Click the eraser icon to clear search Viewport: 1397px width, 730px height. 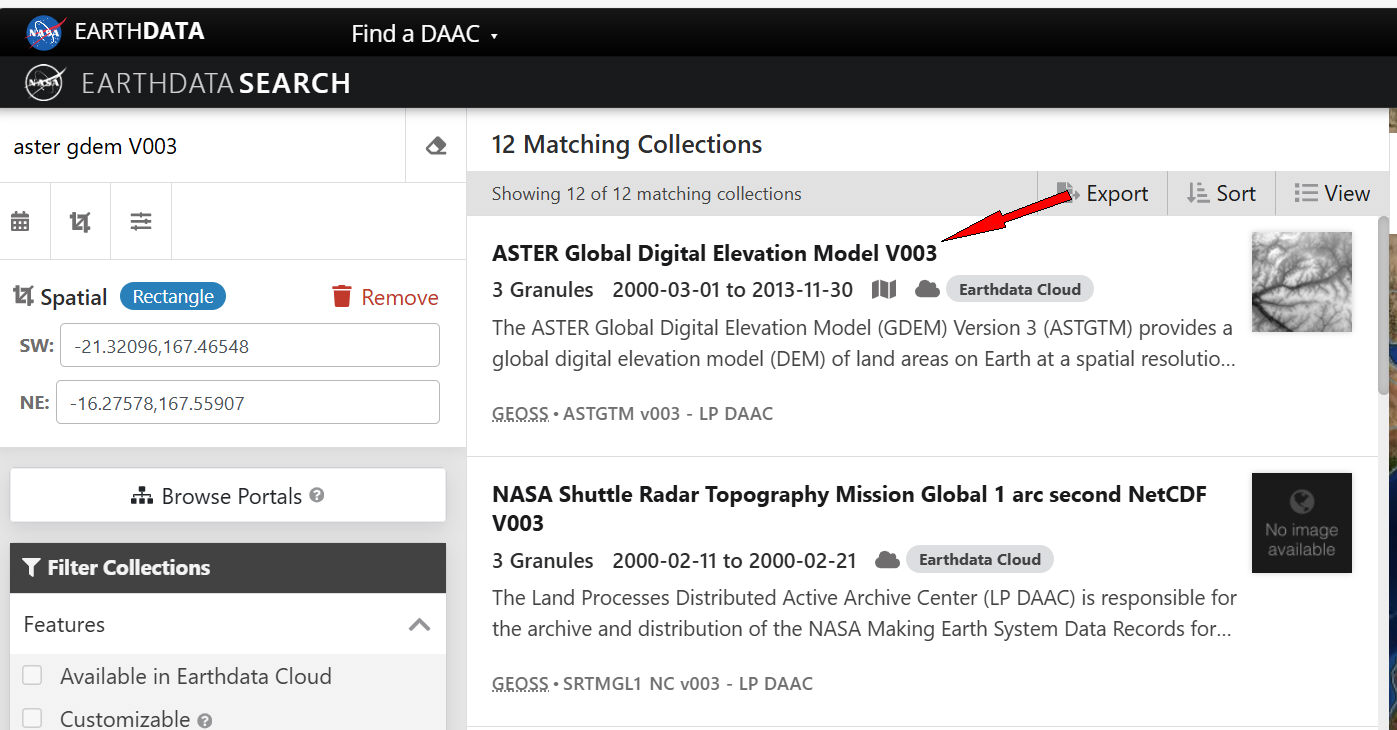[x=436, y=146]
